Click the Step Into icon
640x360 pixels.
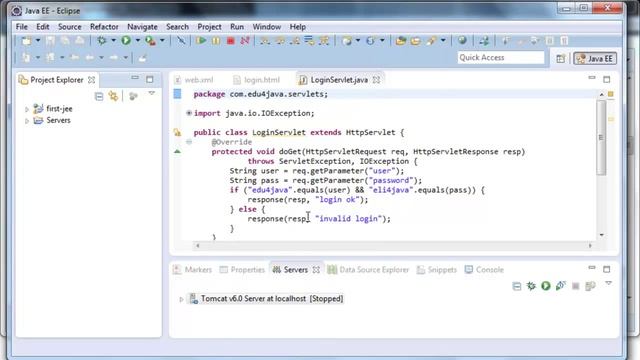(265, 40)
